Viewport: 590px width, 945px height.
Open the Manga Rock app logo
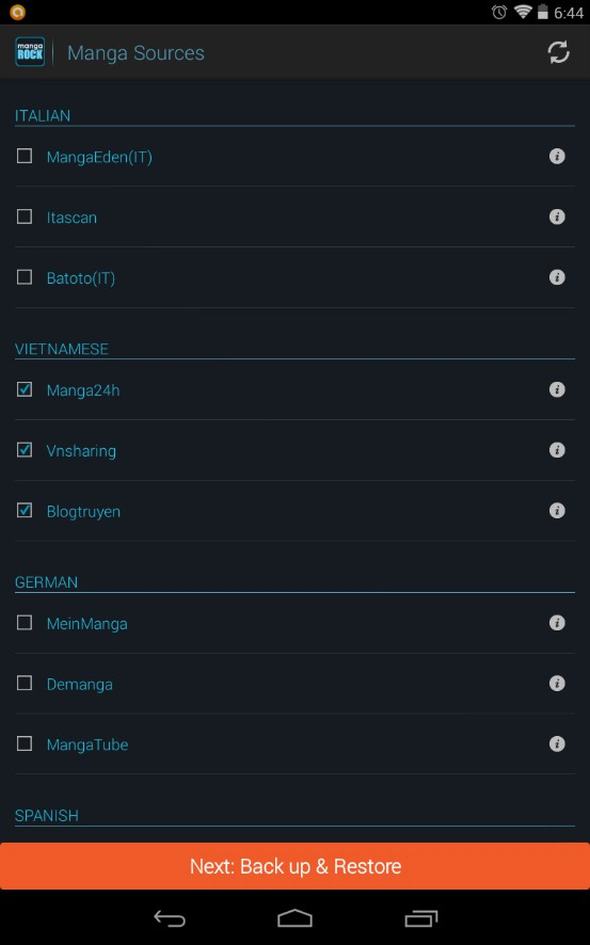(x=30, y=52)
